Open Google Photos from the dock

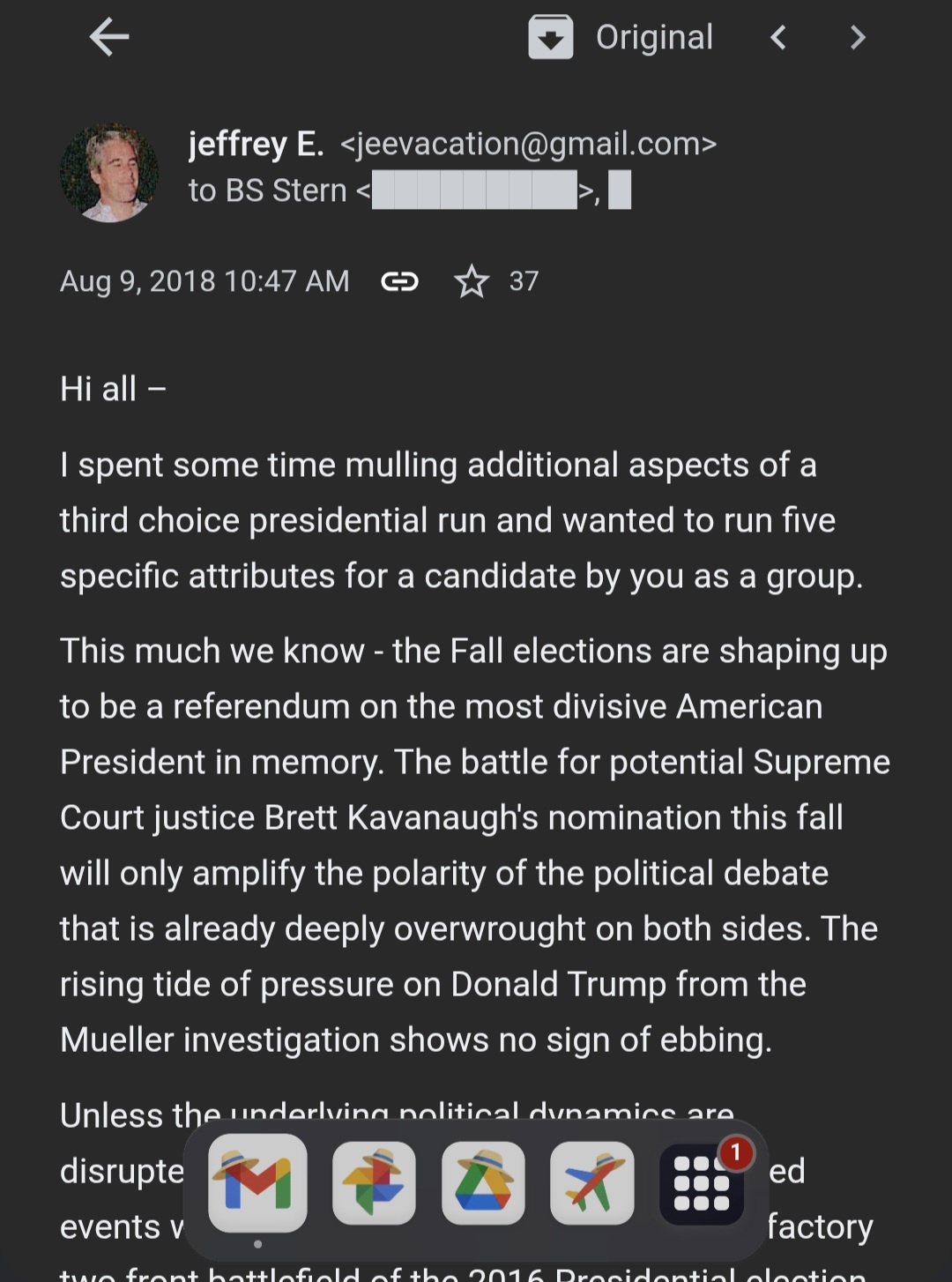(374, 1183)
